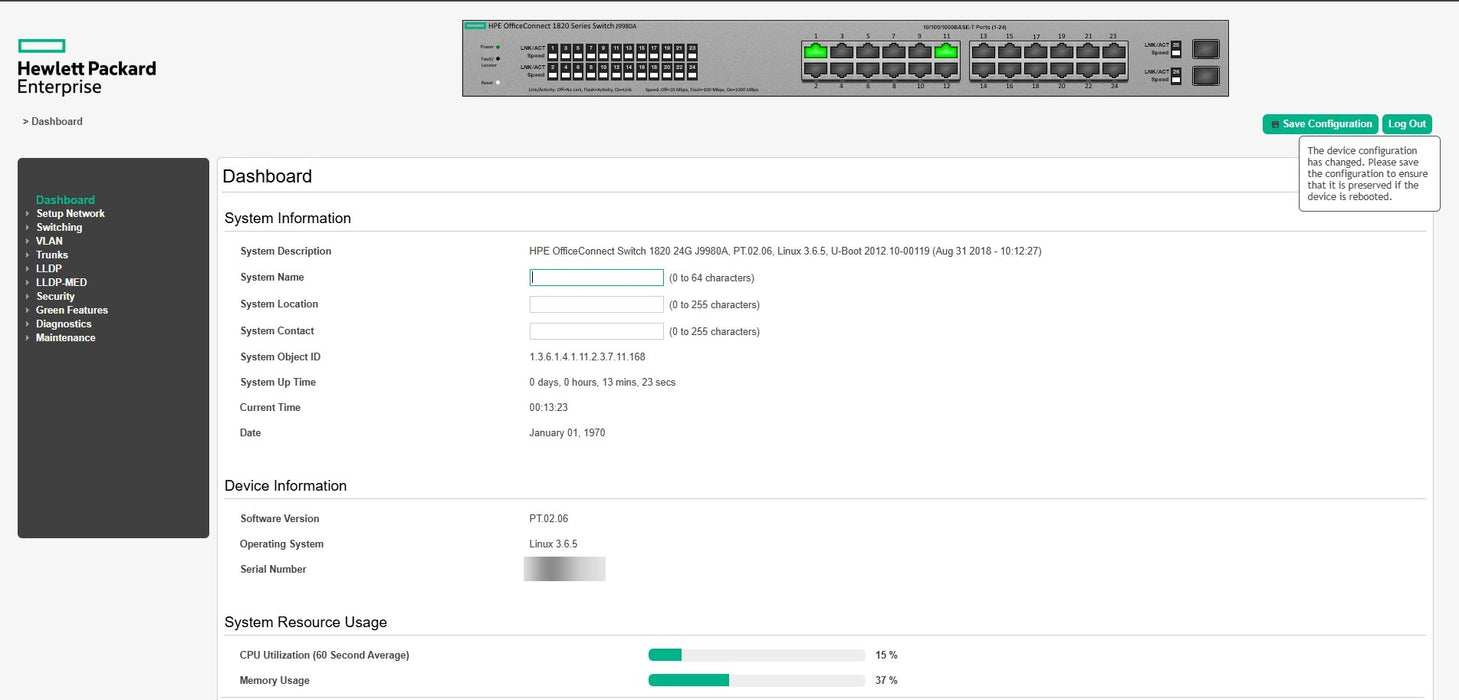This screenshot has width=1459, height=700.
Task: Focus the System Location input field
Action: (x=596, y=304)
